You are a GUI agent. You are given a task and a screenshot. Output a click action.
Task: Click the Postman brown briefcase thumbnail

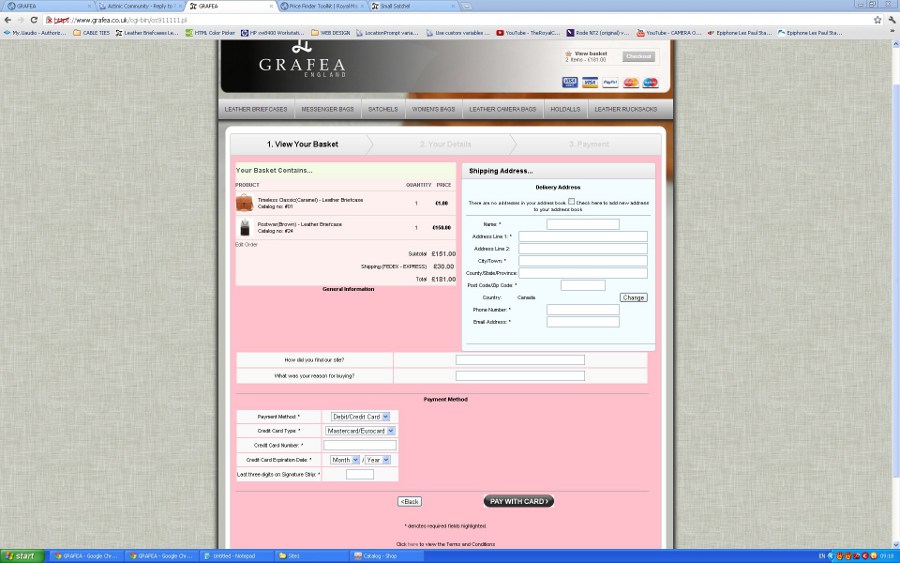tap(243, 227)
